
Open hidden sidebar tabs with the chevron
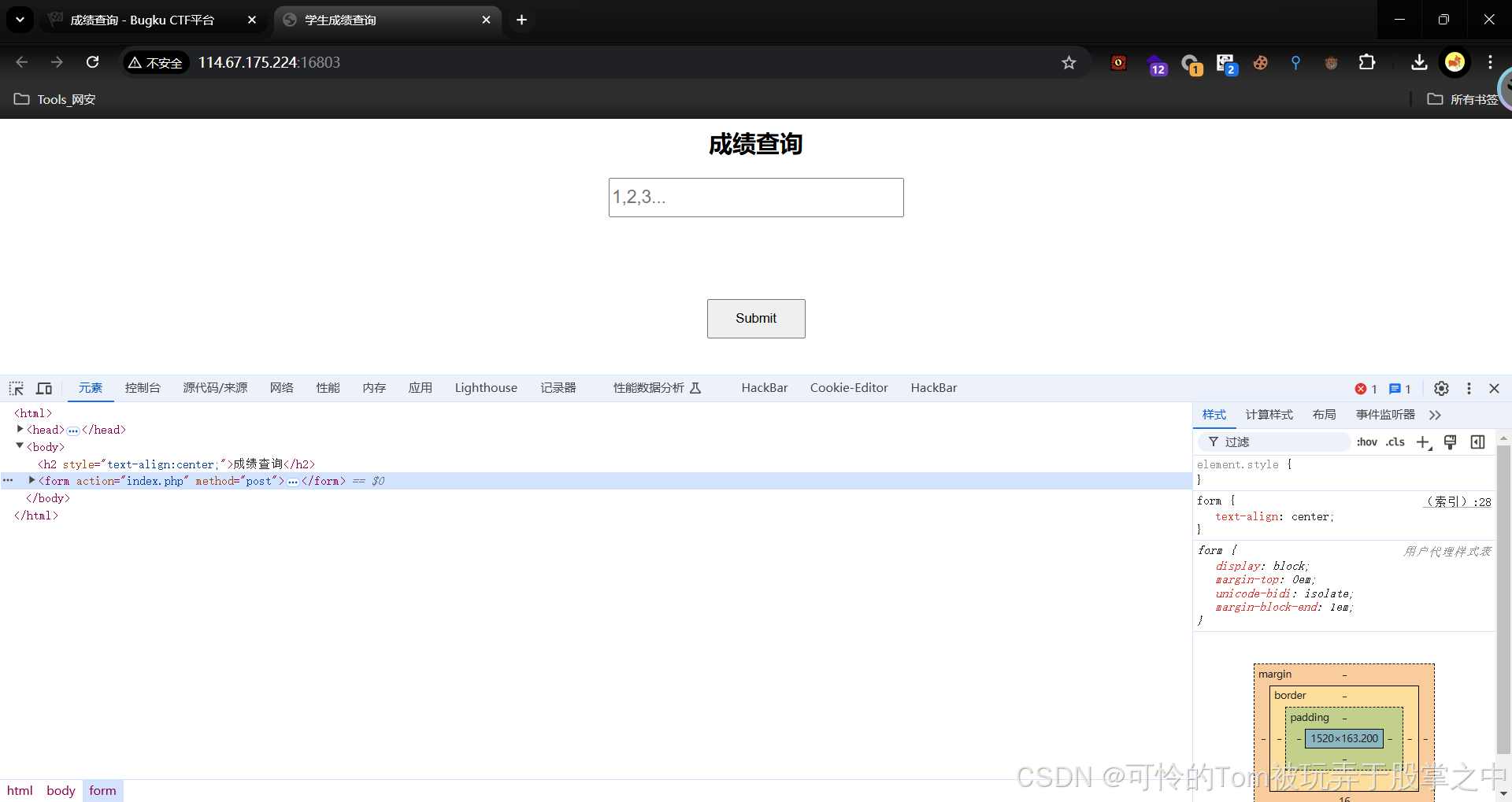1436,415
